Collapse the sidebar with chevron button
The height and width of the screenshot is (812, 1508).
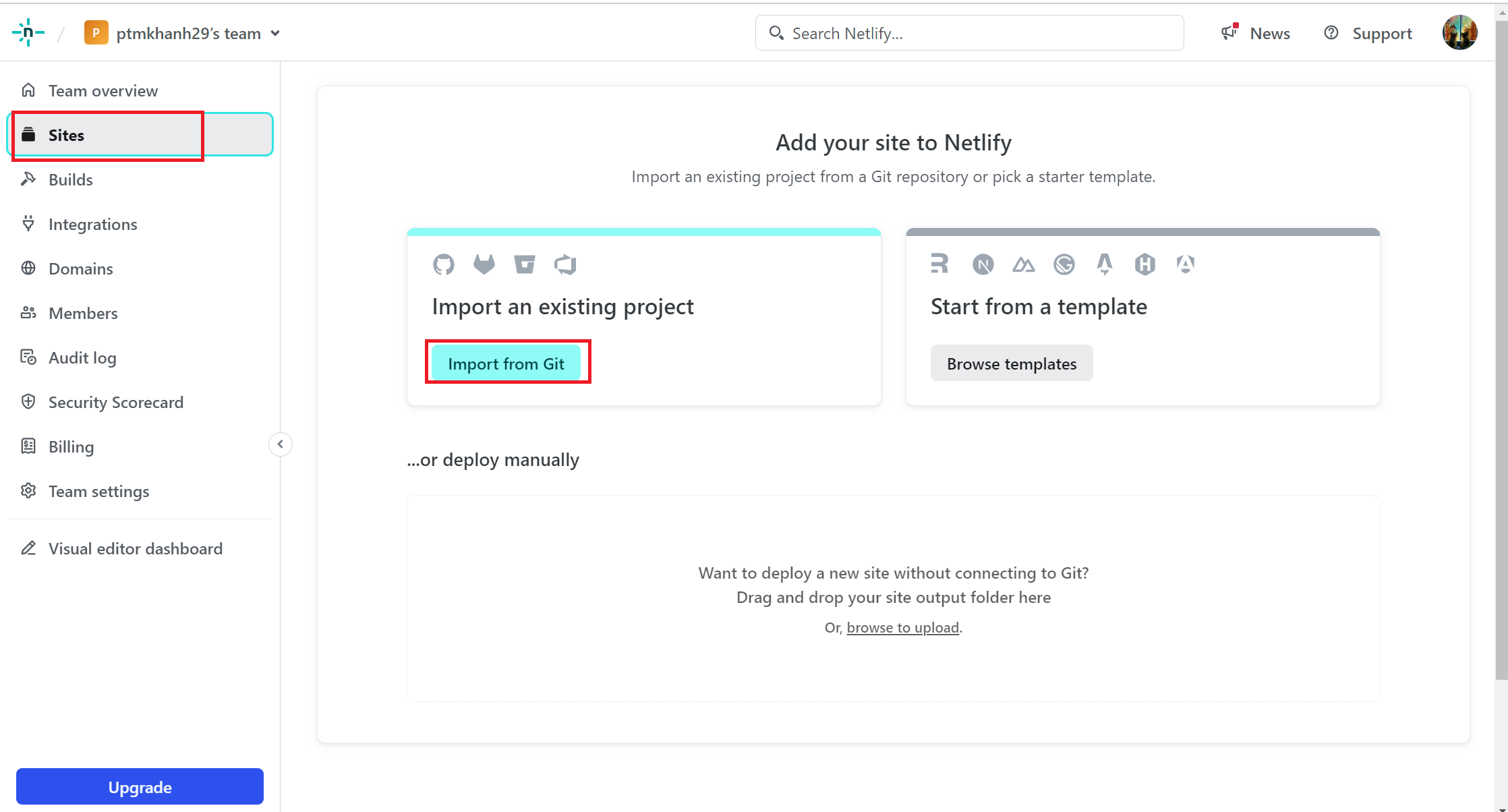point(281,444)
